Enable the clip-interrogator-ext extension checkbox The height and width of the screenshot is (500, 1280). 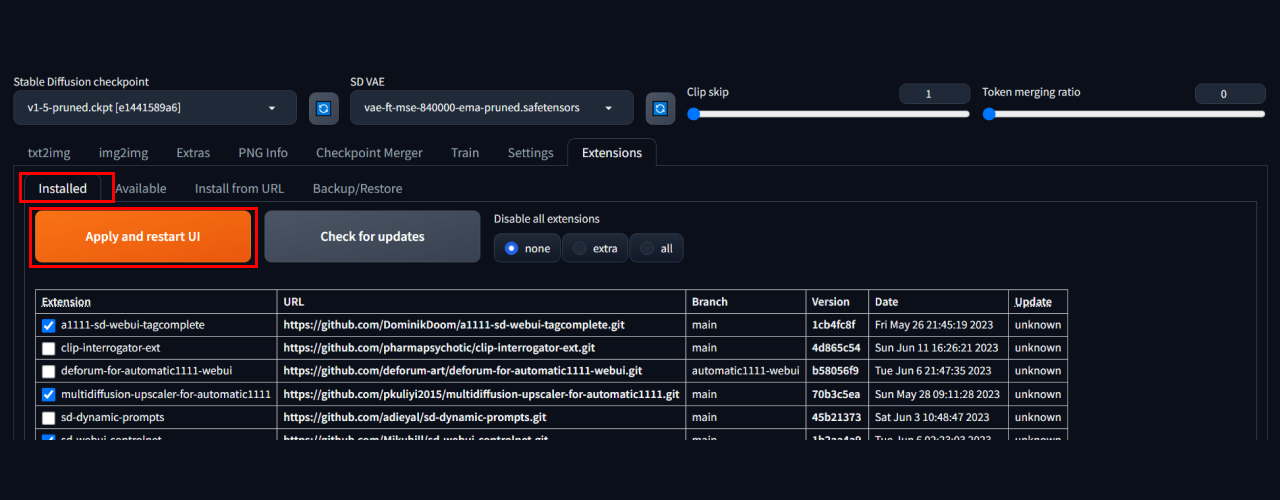pos(48,349)
